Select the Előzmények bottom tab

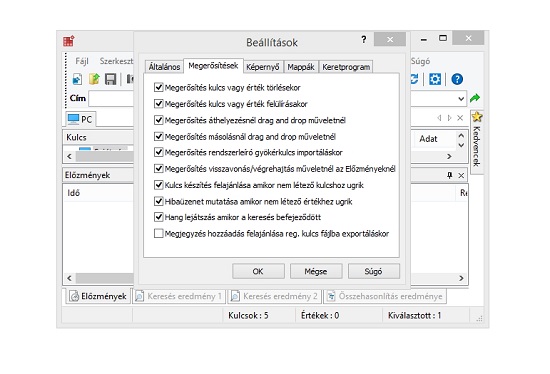[98, 296]
